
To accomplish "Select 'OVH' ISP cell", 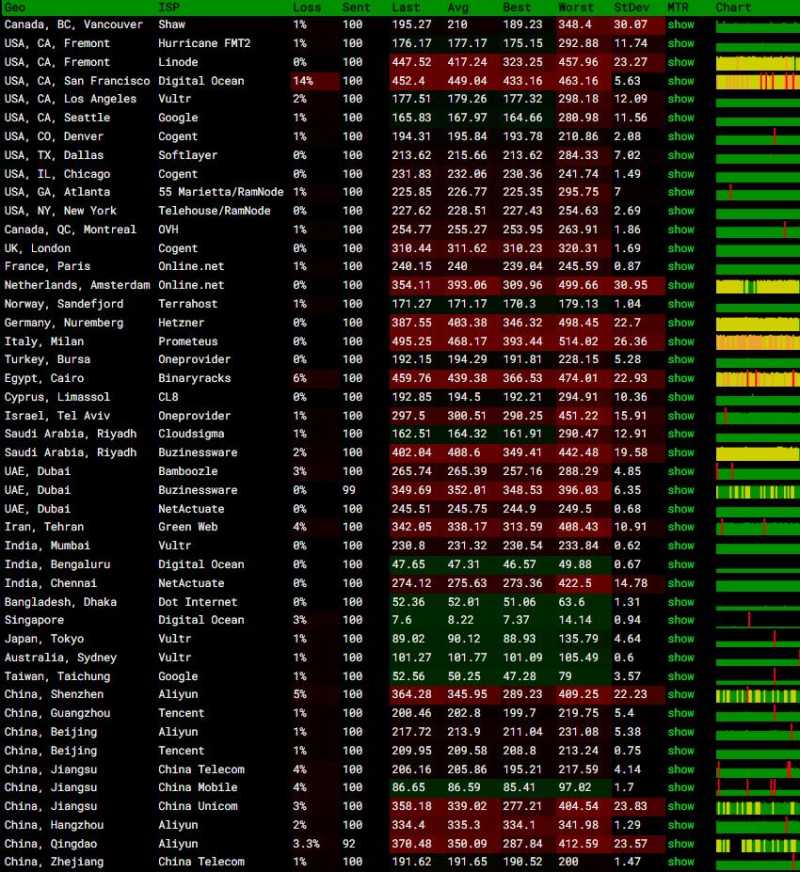I will 168,229.
